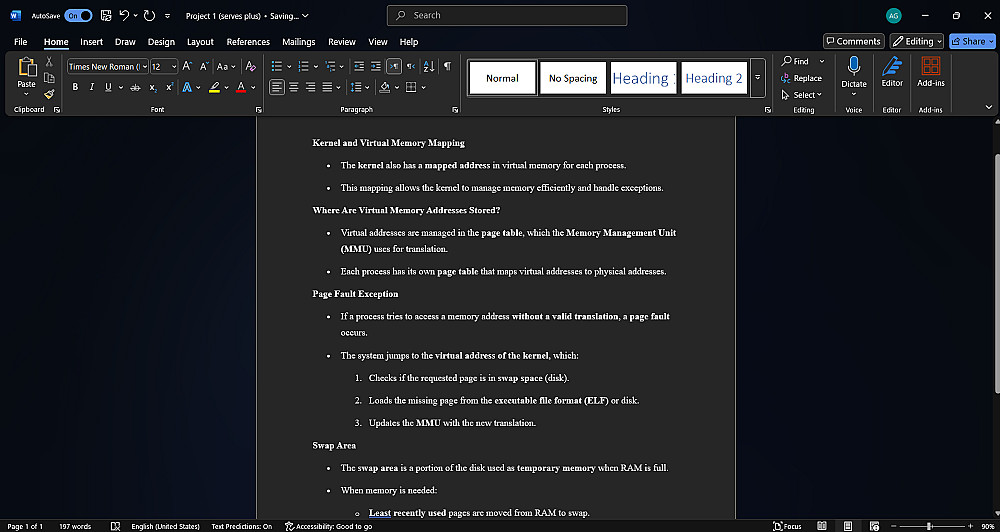1000x532 pixels.
Task: Open spelling and grammar check in status bar
Action: tap(115, 526)
